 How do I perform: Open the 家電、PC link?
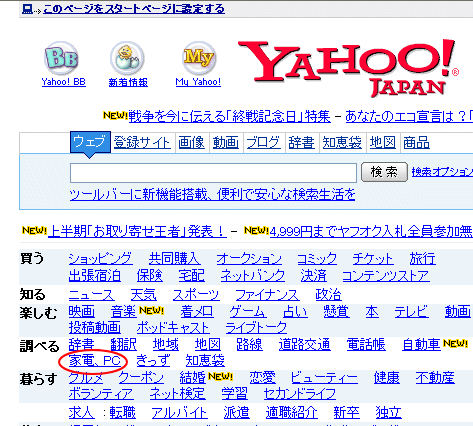95,361
